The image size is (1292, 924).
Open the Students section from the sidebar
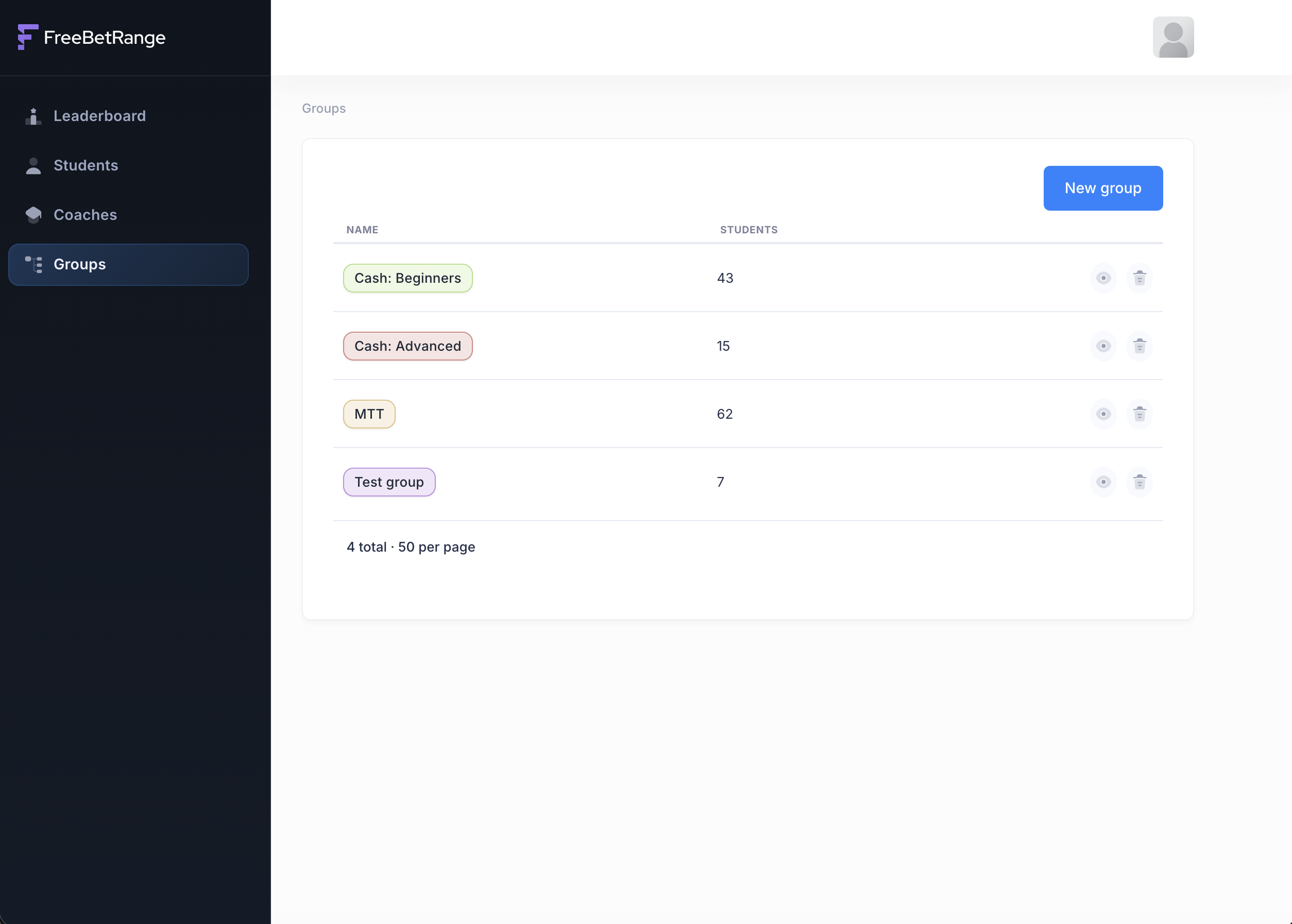86,165
